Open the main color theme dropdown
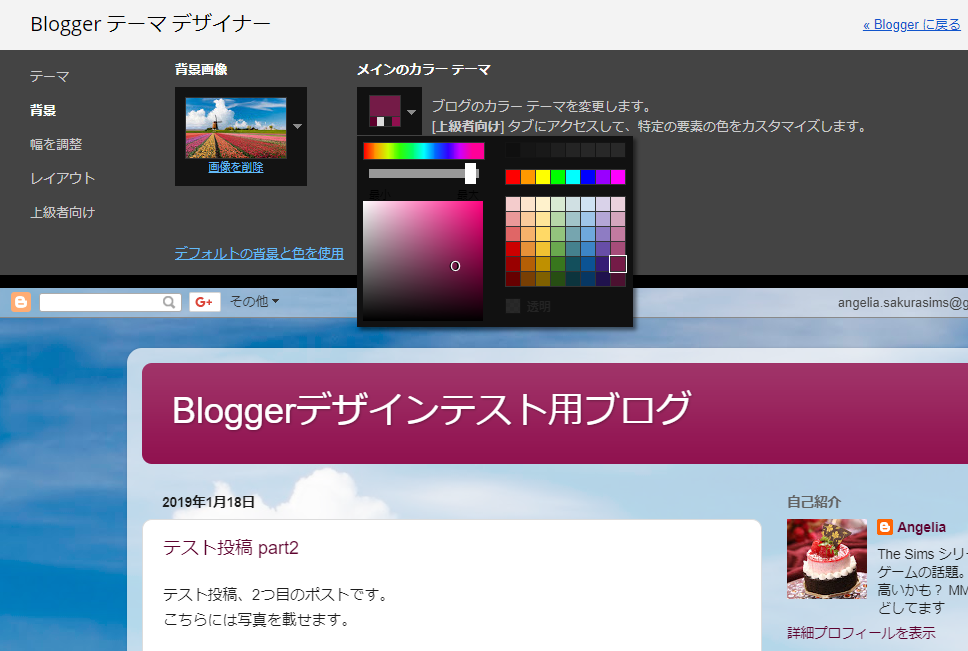Screen dimensions: 968x651 [389, 112]
